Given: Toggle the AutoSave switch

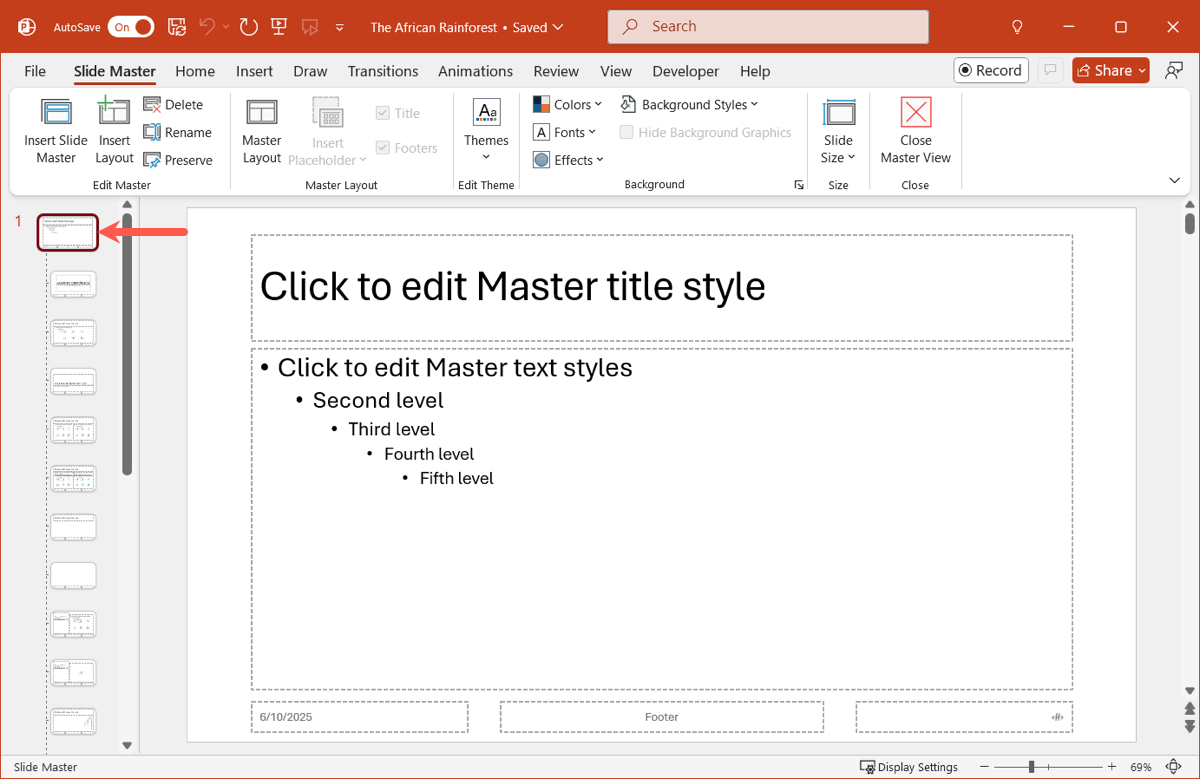Looking at the screenshot, I should 131,27.
